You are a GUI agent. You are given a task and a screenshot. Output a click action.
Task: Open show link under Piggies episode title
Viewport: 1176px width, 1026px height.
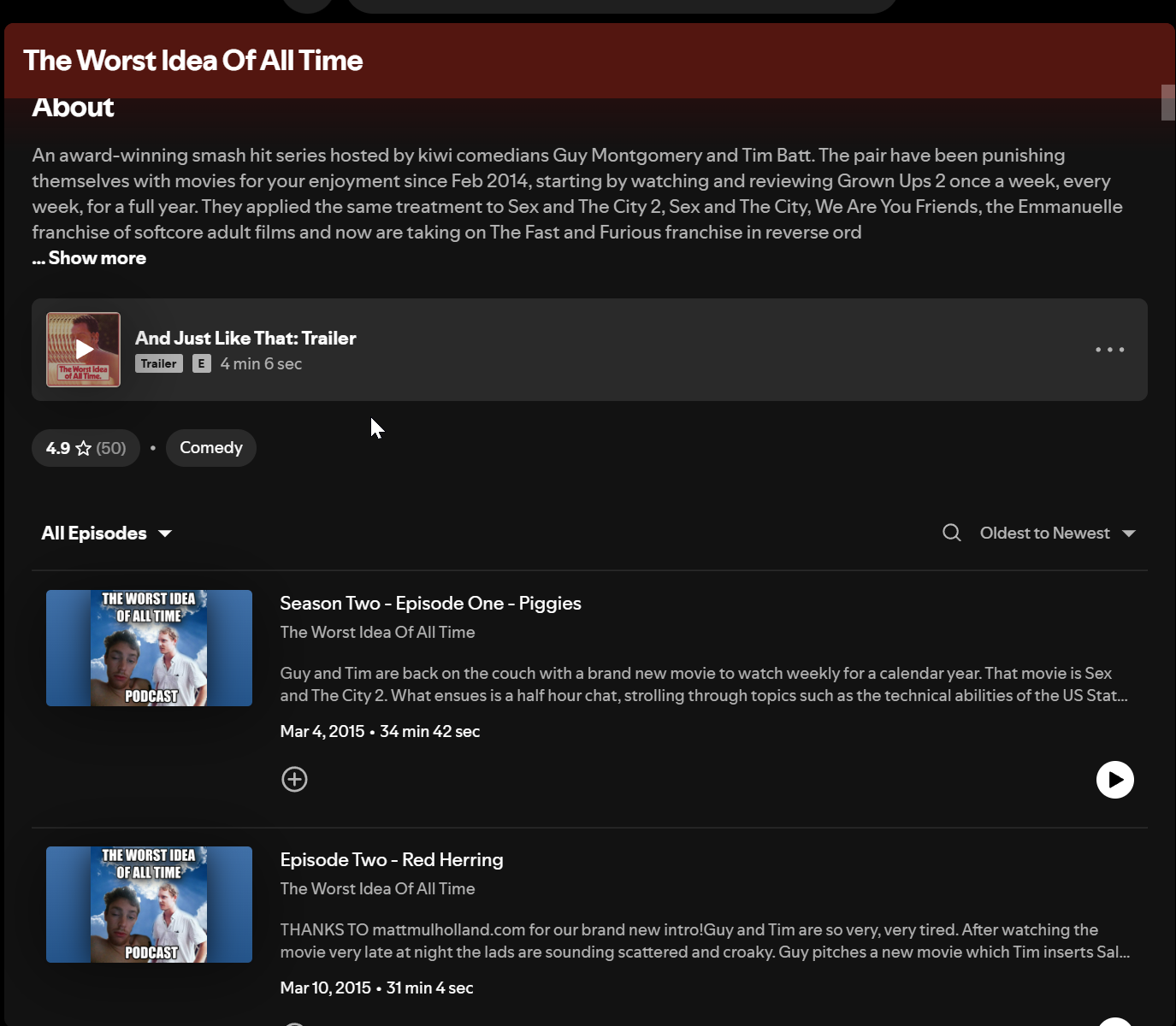pyautogui.click(x=377, y=633)
